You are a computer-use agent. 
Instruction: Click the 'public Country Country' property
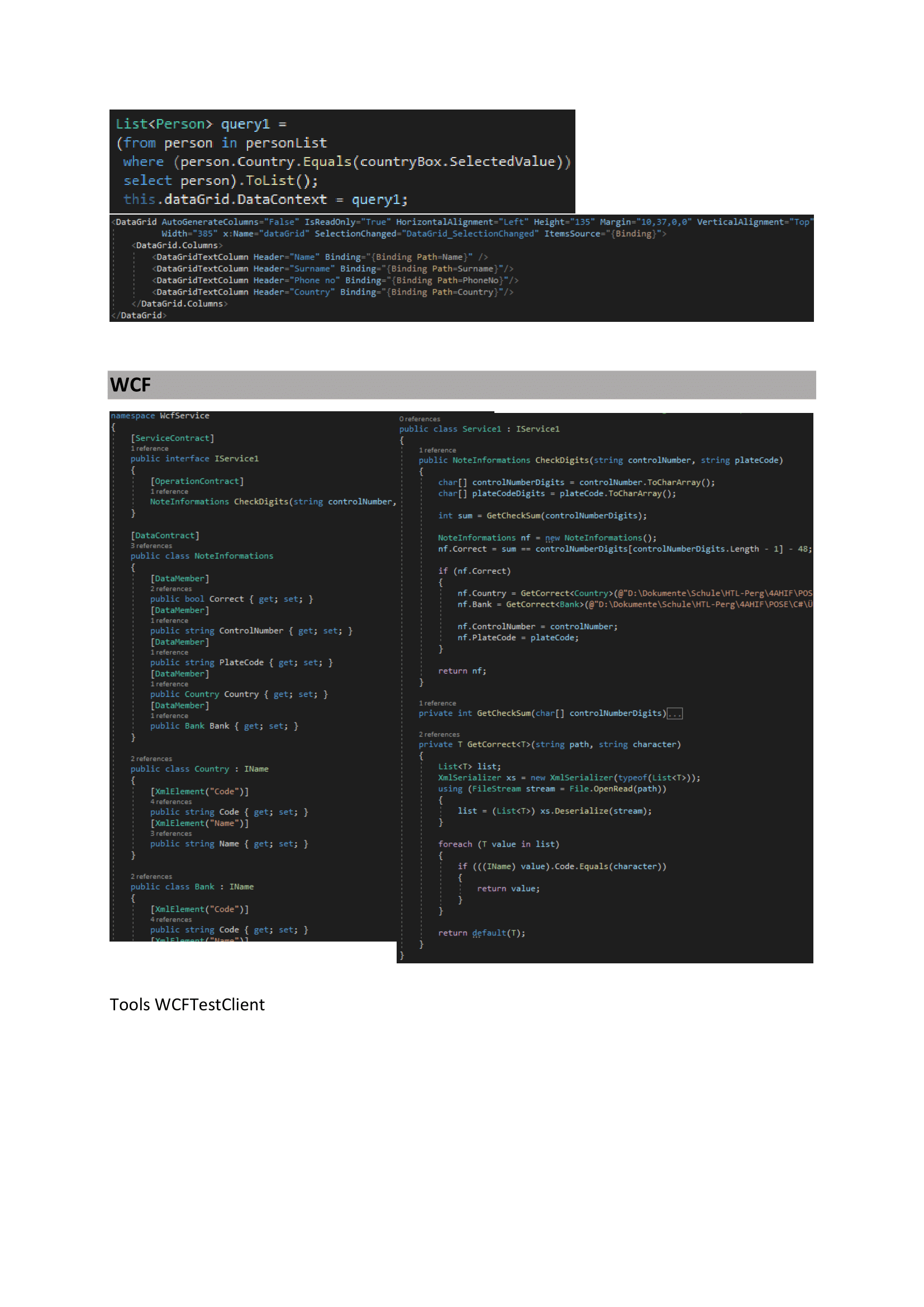click(x=239, y=695)
